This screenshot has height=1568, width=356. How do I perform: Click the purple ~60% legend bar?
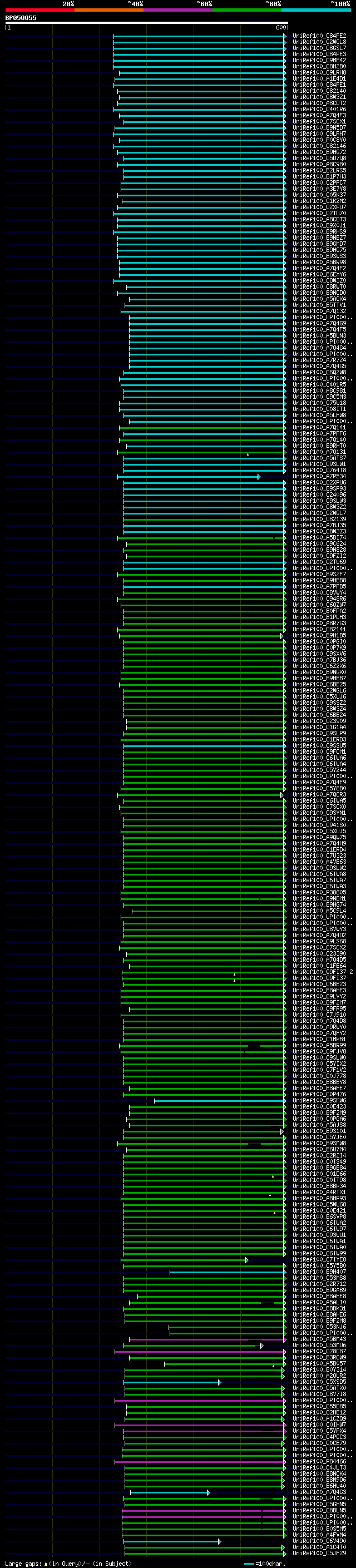point(177,10)
